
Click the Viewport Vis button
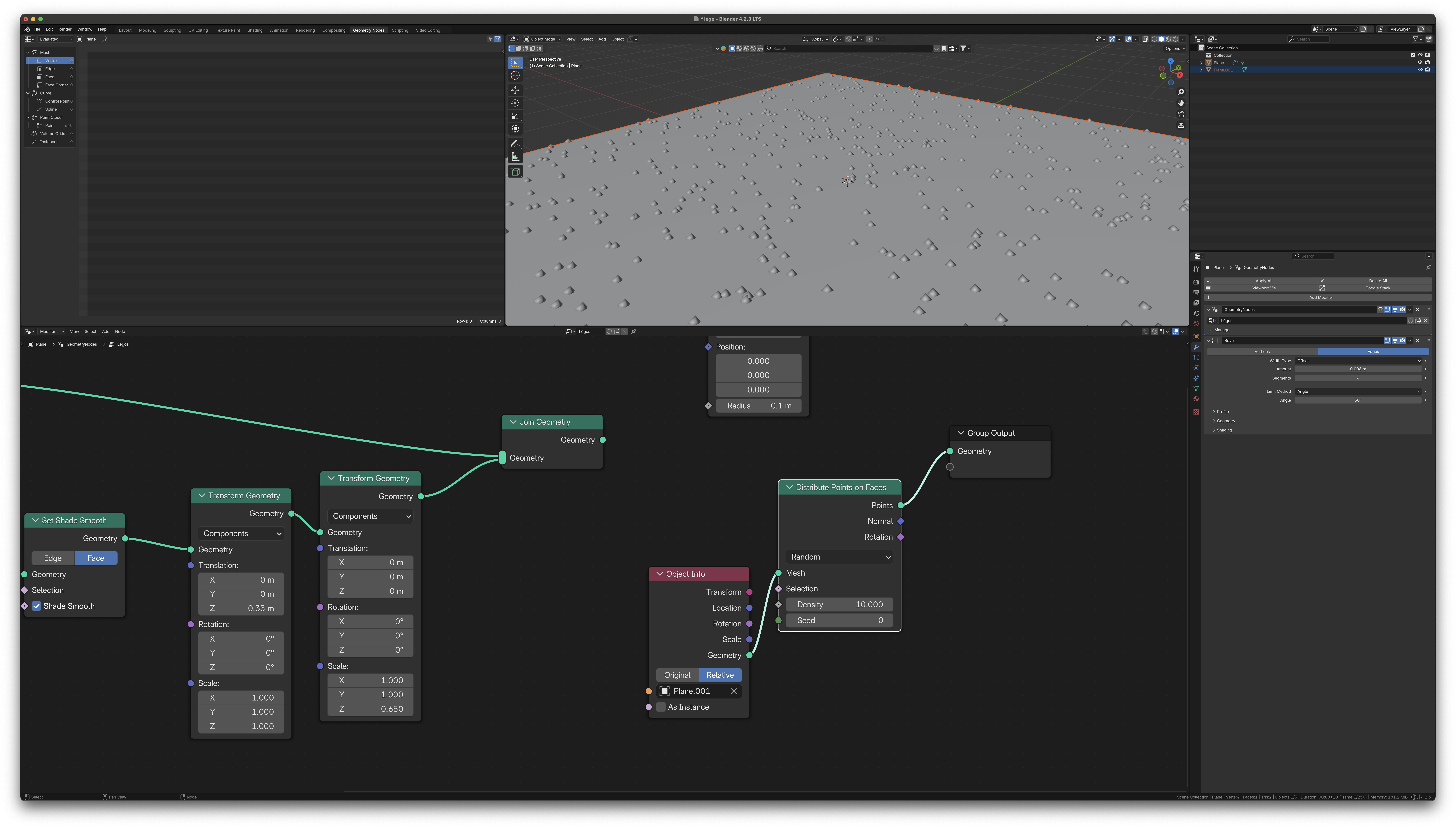tap(1261, 288)
